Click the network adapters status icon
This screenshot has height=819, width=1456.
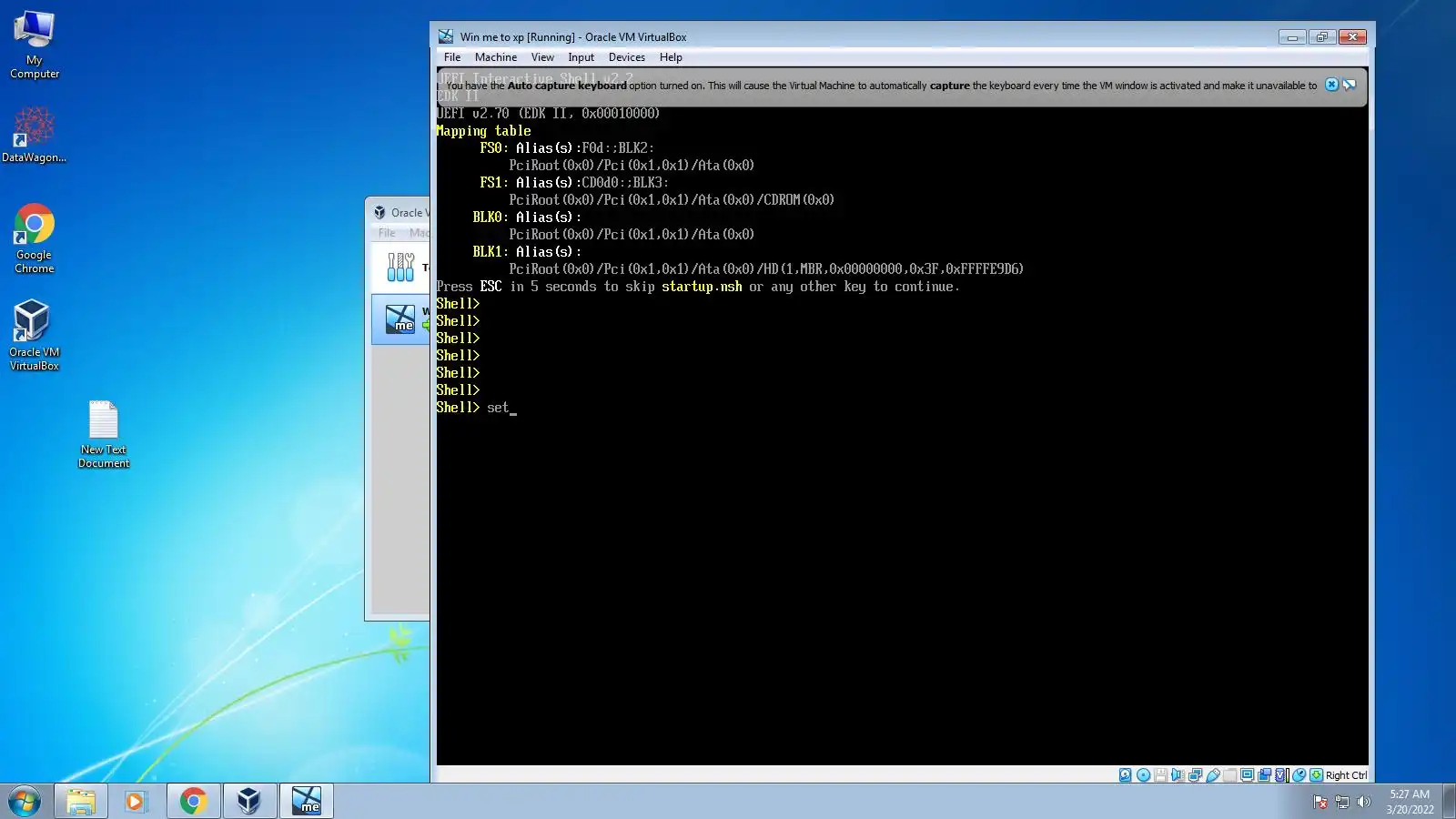1195,775
